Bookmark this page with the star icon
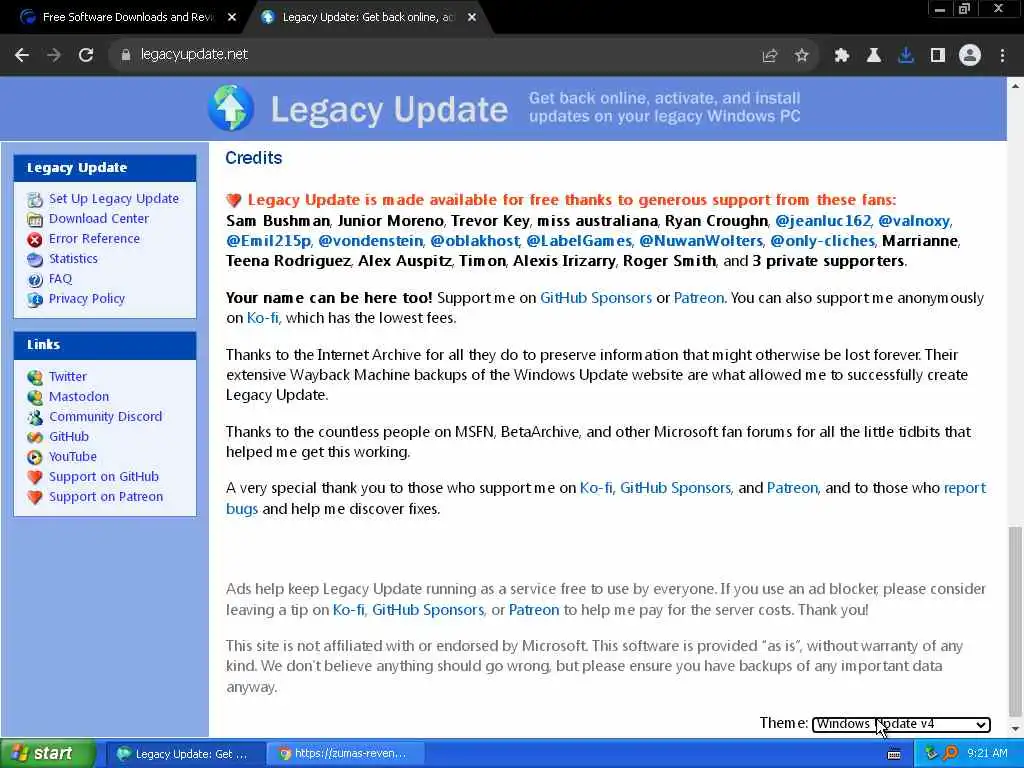This screenshot has width=1024, height=768. click(x=801, y=56)
